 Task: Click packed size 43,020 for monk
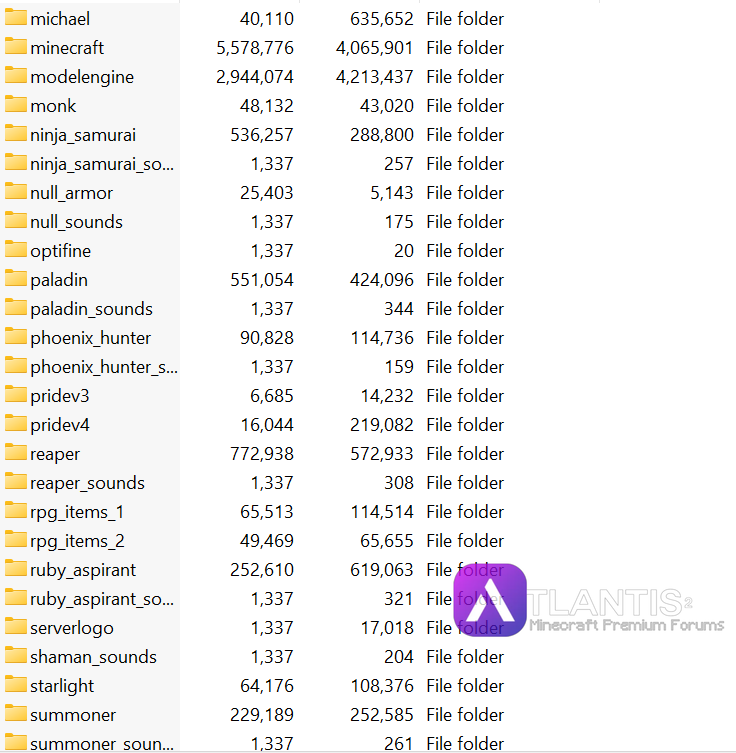click(386, 106)
